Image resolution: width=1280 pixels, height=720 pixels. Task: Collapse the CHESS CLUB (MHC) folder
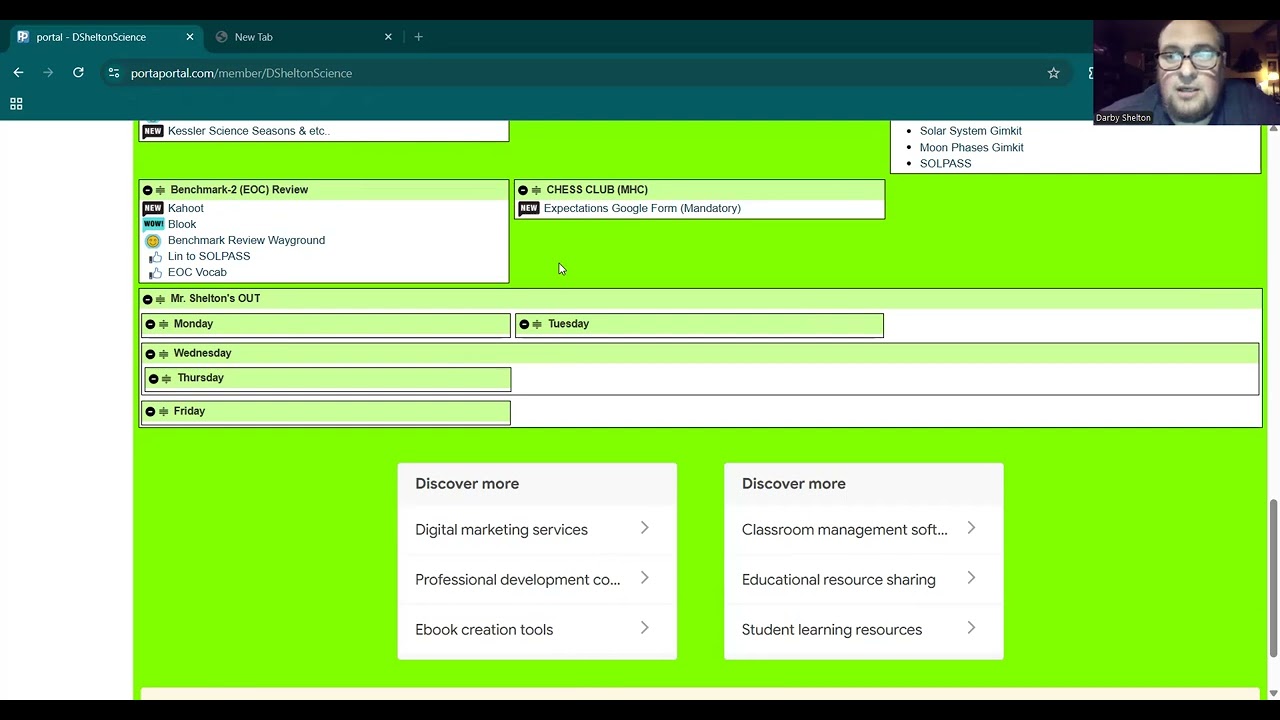point(523,190)
